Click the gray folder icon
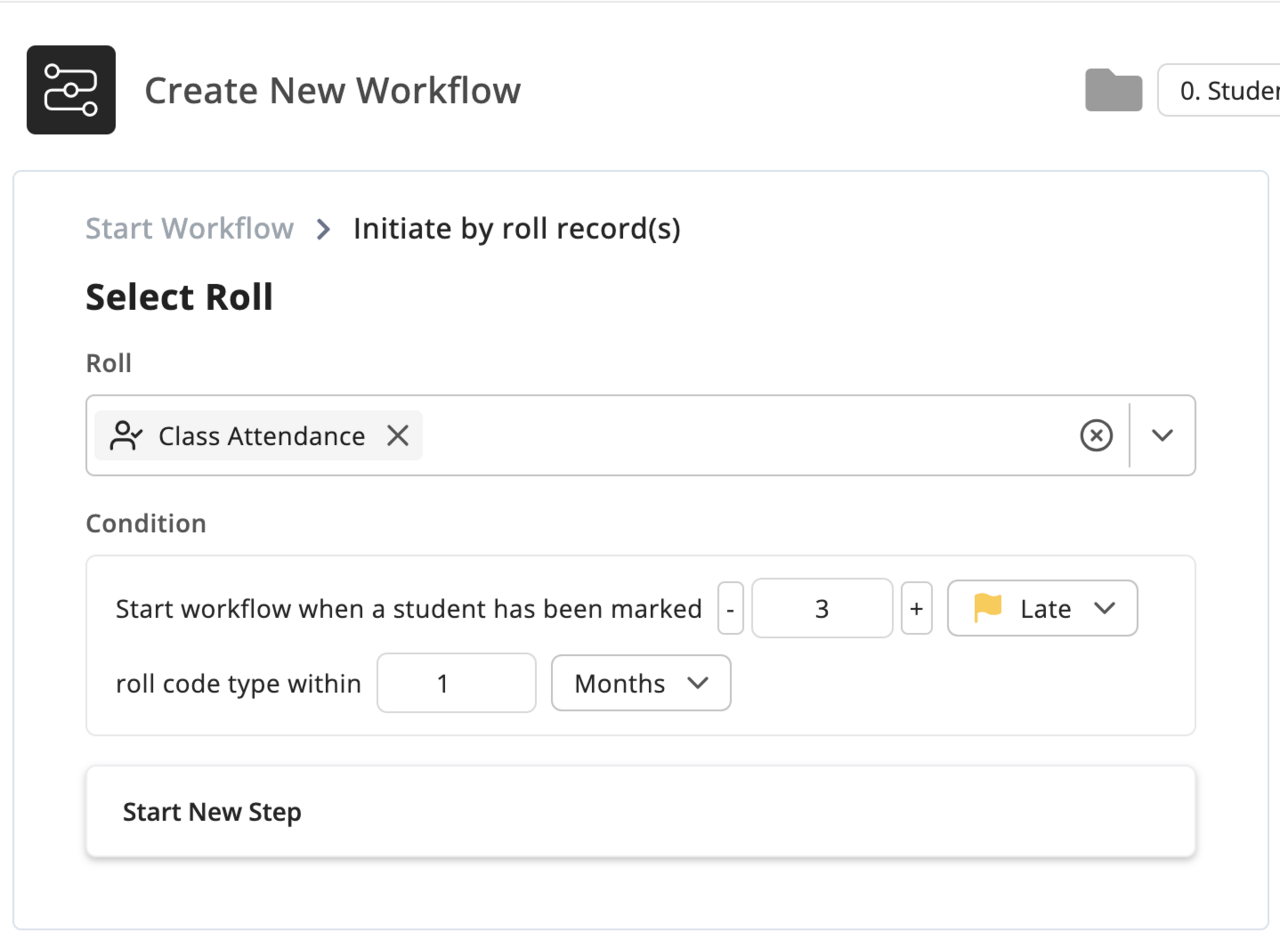The height and width of the screenshot is (949, 1280). coord(1113,91)
